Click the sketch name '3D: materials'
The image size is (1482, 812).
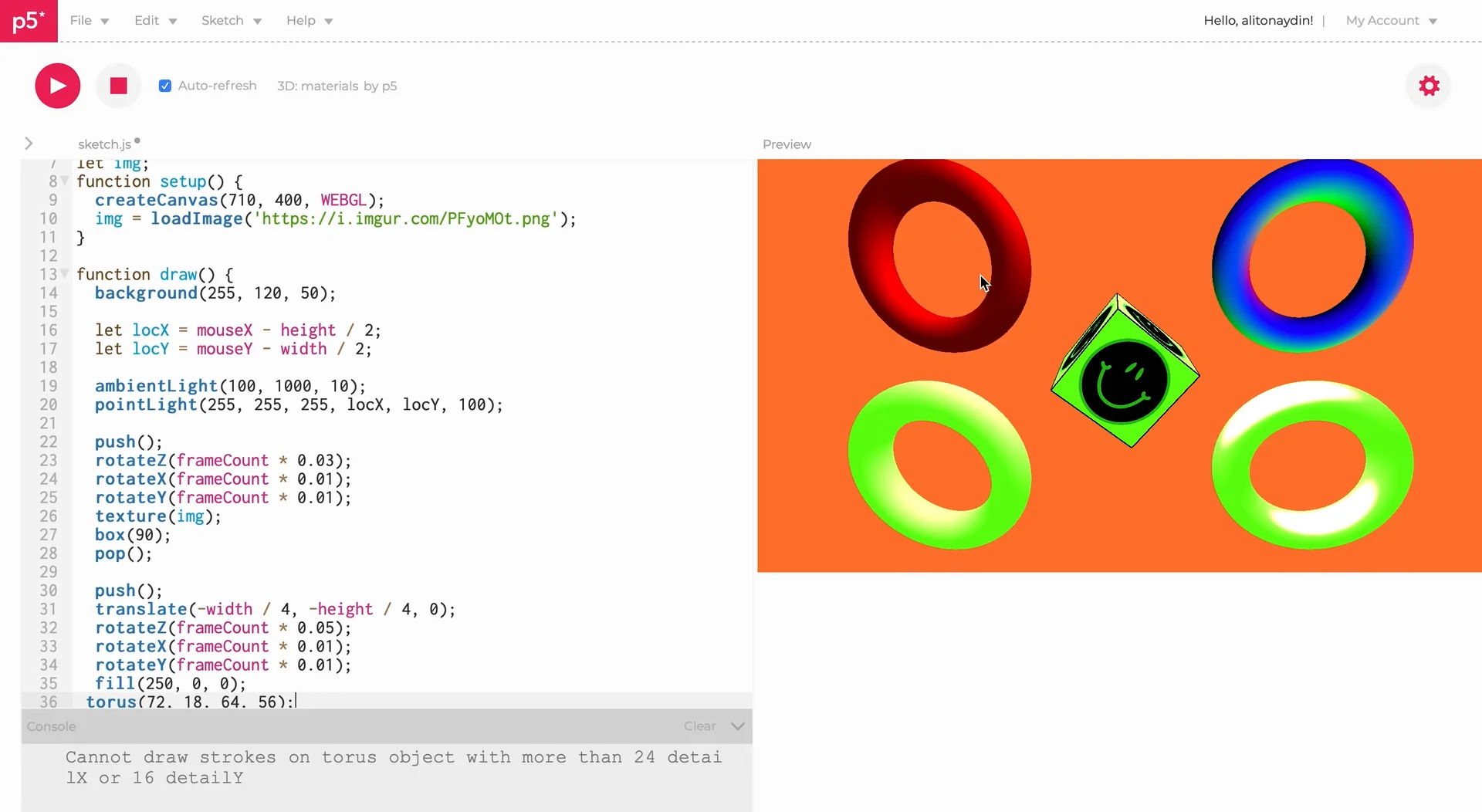[x=318, y=86]
